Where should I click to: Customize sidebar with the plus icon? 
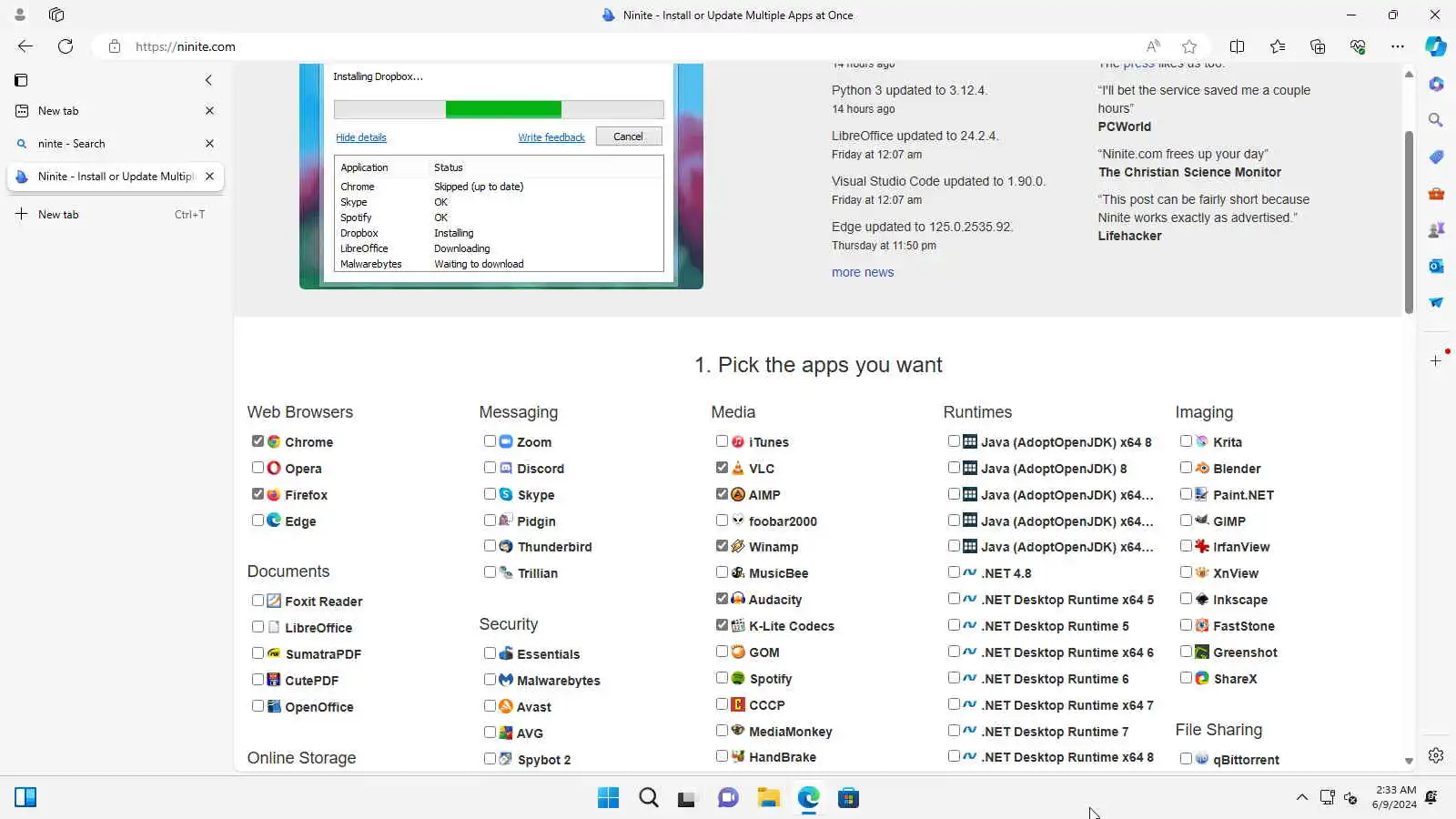1436,360
